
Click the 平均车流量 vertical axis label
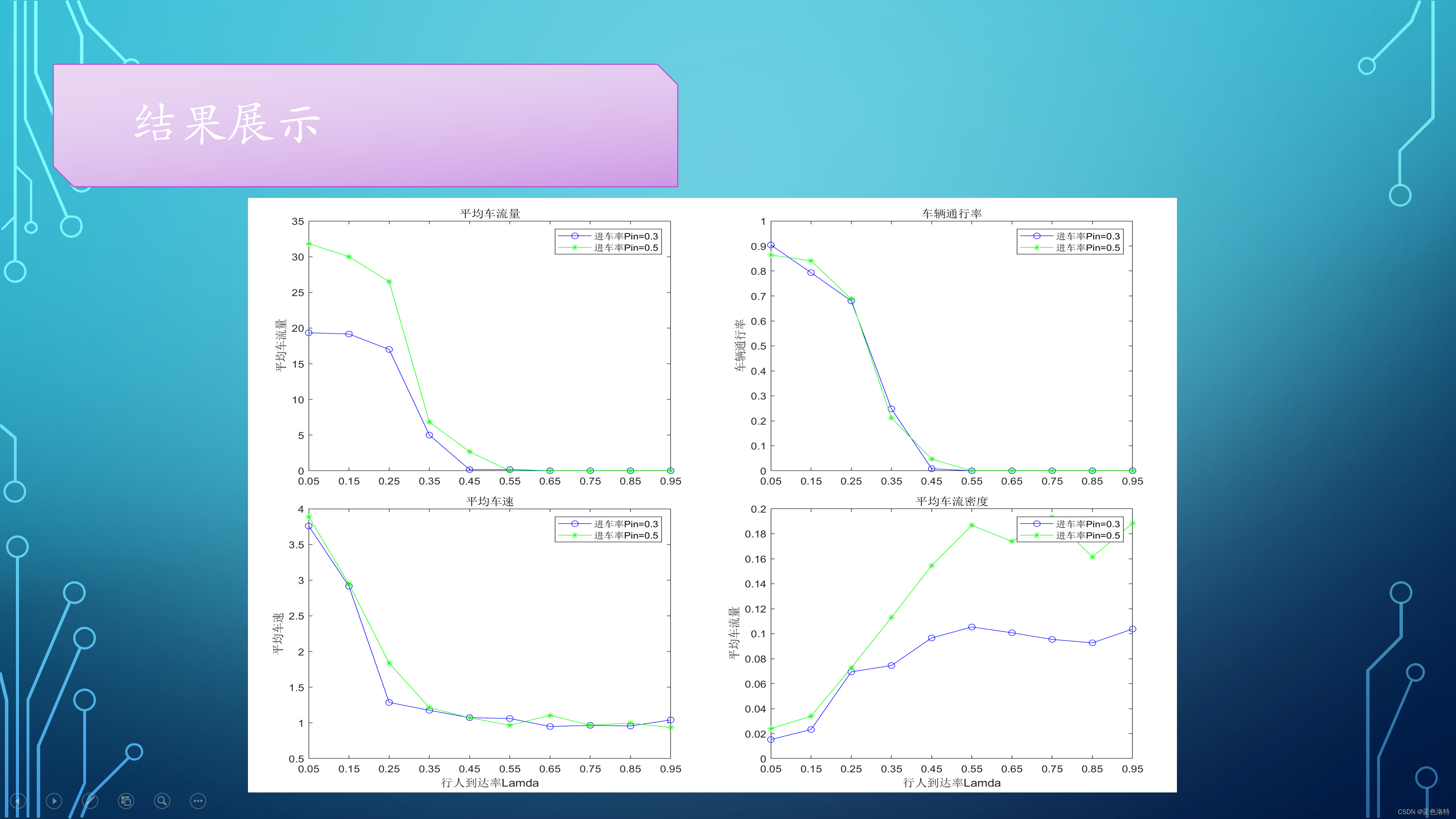click(x=281, y=345)
